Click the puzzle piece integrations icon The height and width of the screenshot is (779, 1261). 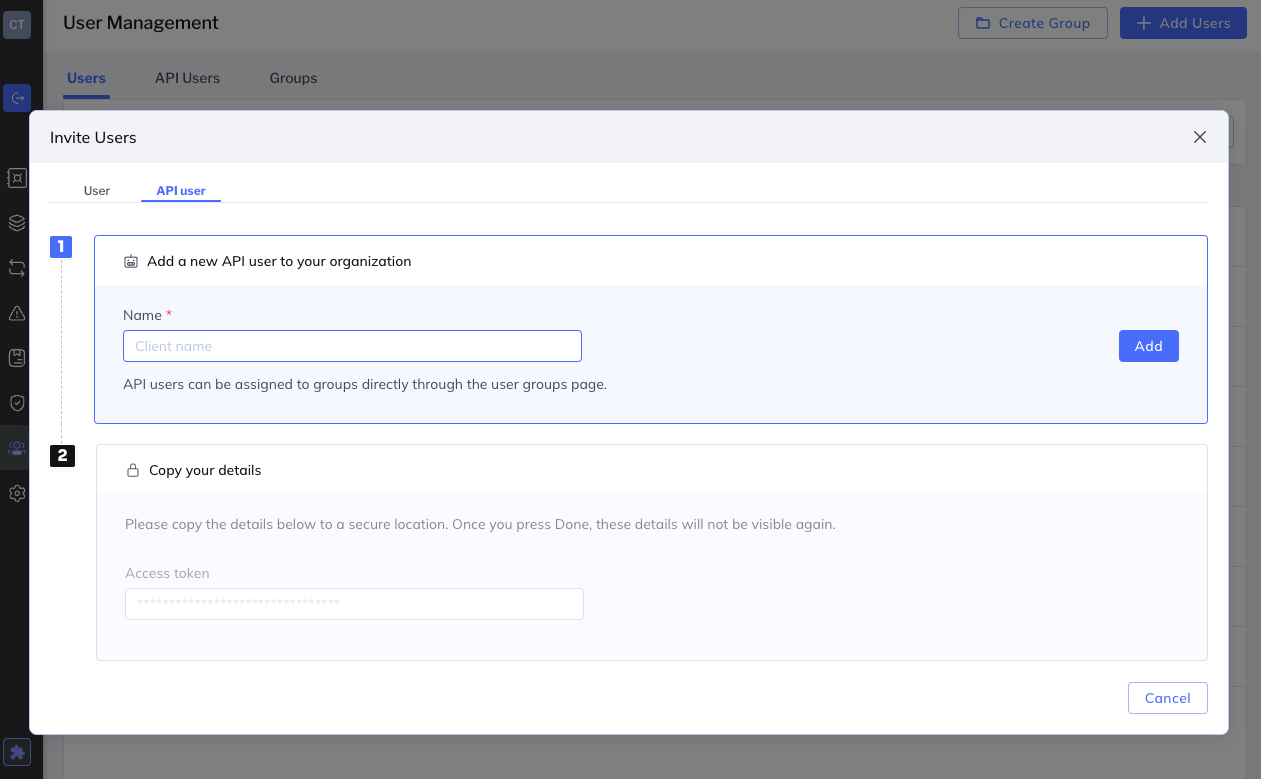pos(17,752)
